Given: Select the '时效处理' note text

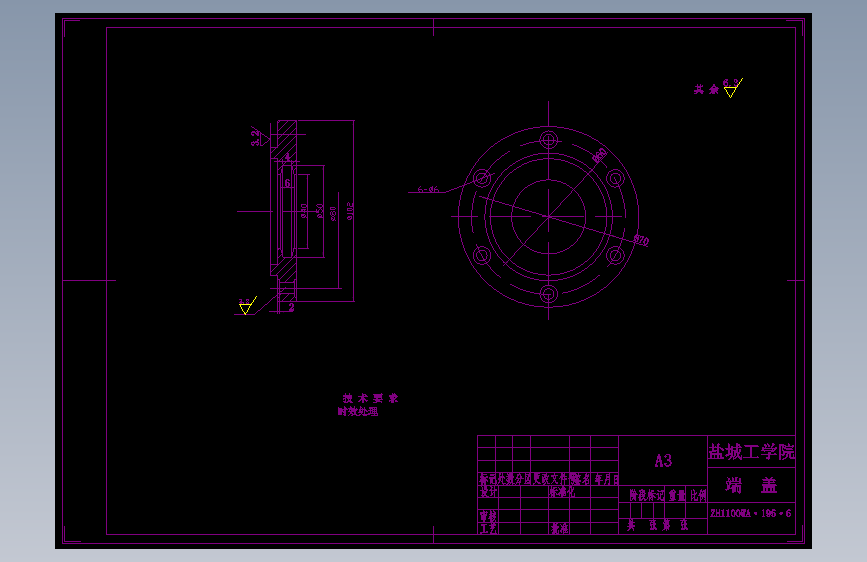Looking at the screenshot, I should [x=358, y=412].
